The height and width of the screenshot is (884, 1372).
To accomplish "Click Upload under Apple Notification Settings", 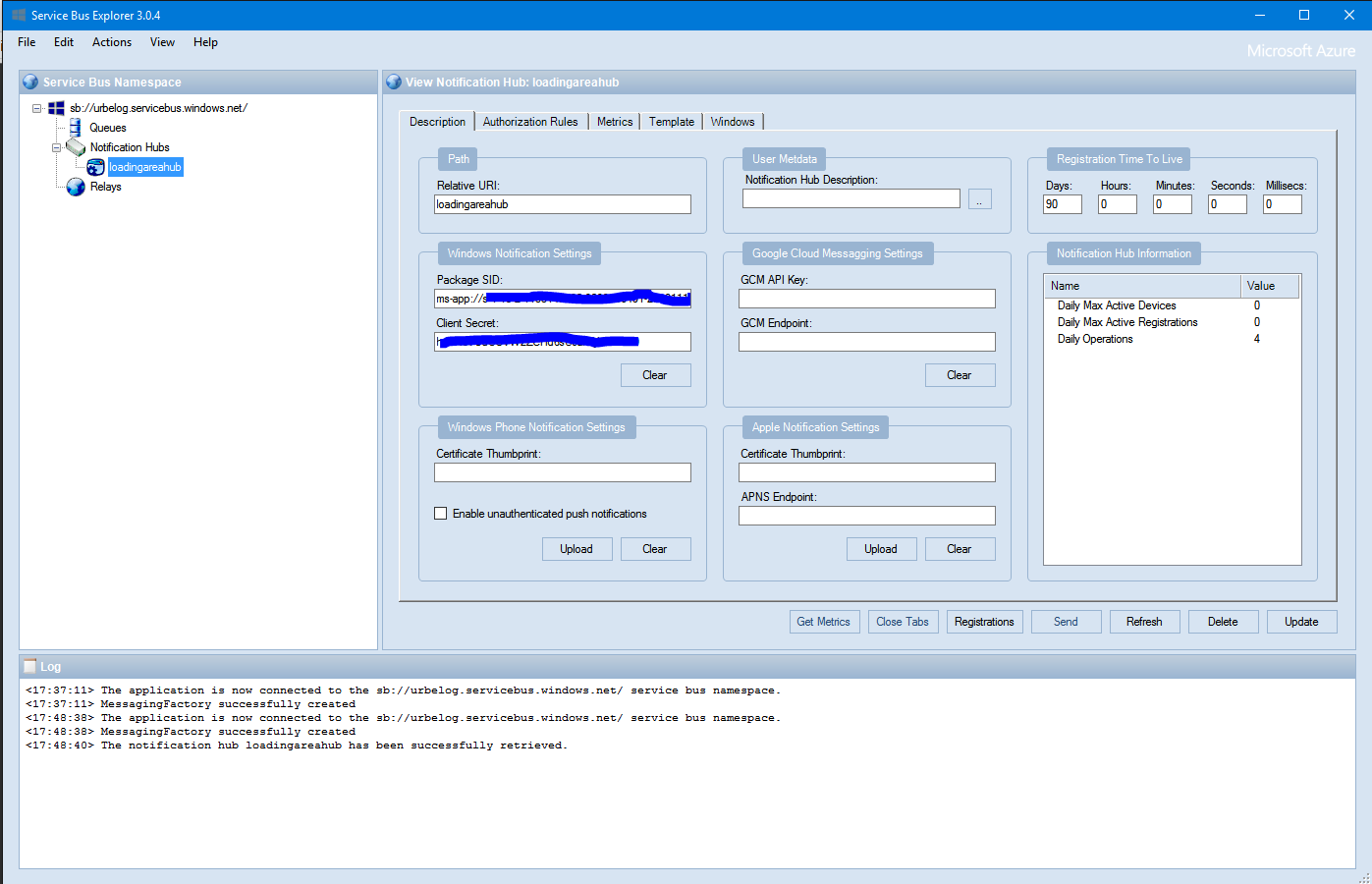I will (x=881, y=549).
